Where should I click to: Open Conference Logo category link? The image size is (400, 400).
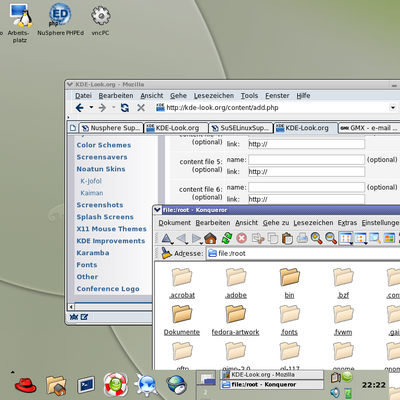pyautogui.click(x=108, y=289)
